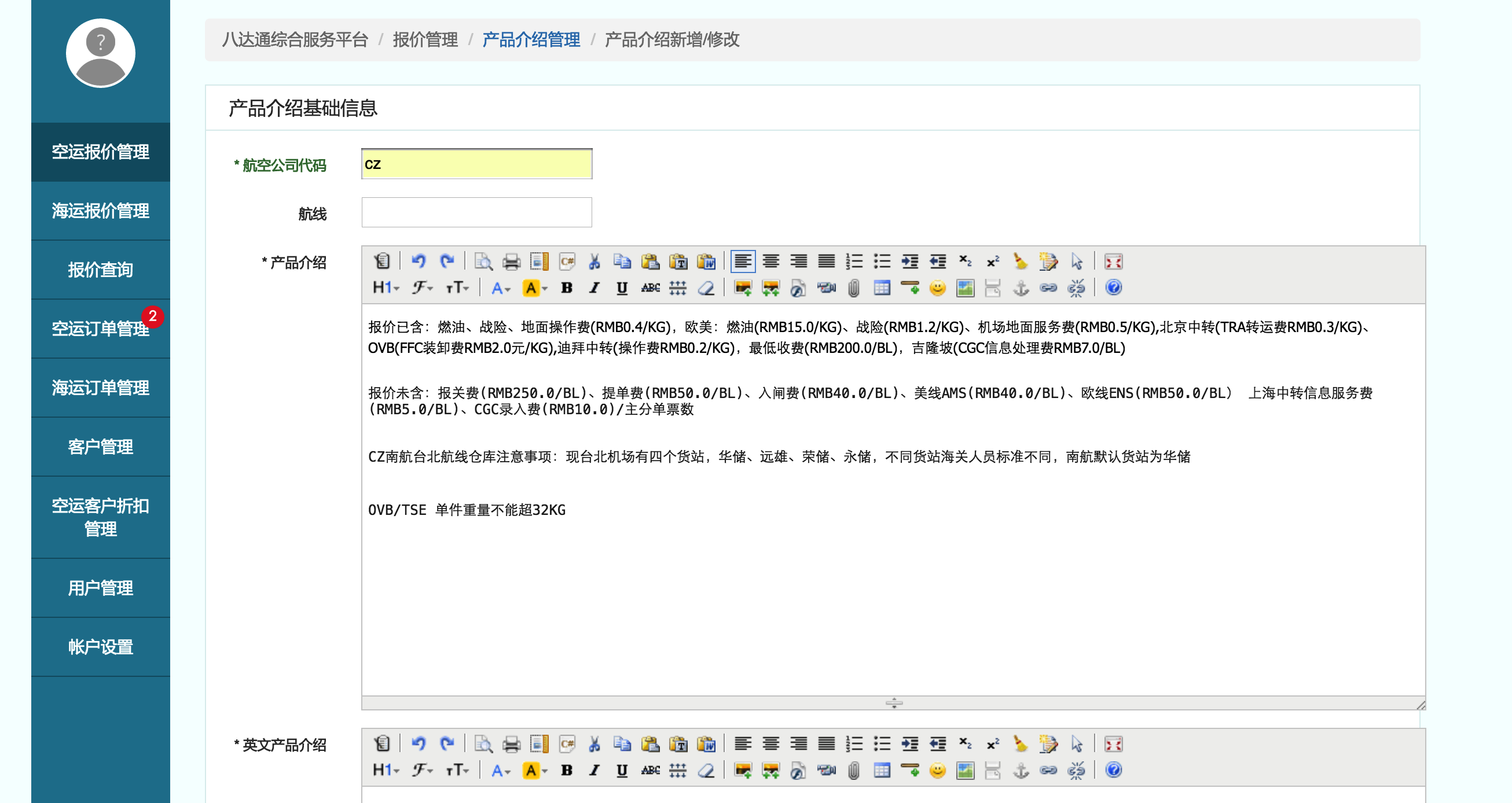Click paste from Word icon in 英文产品介绍 editor

[706, 744]
